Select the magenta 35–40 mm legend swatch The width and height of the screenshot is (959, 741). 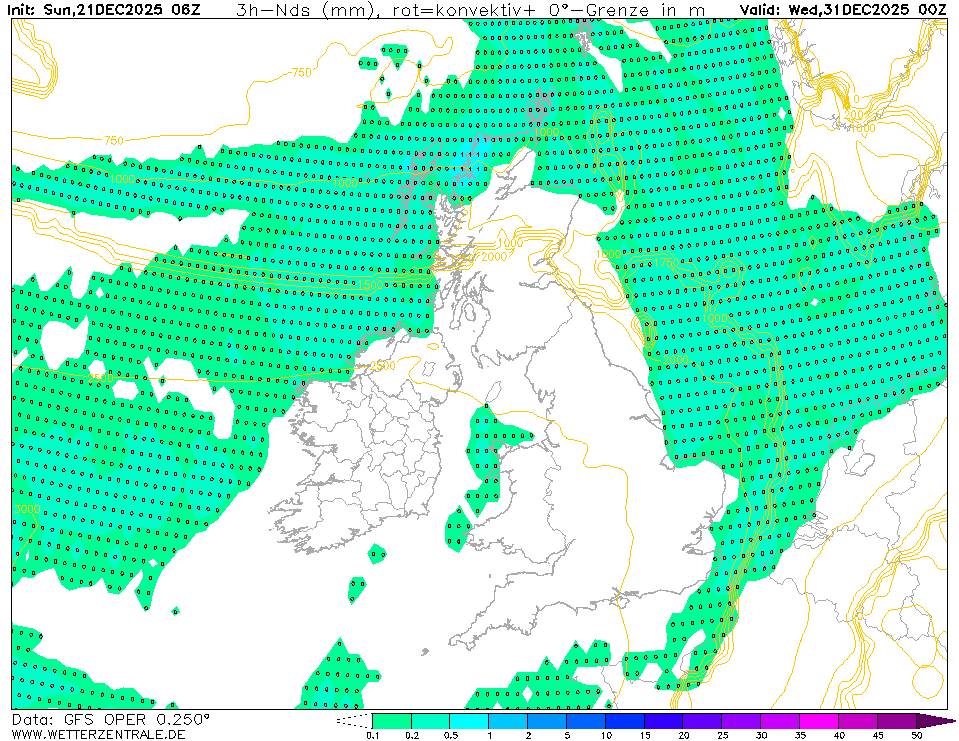[x=820, y=720]
